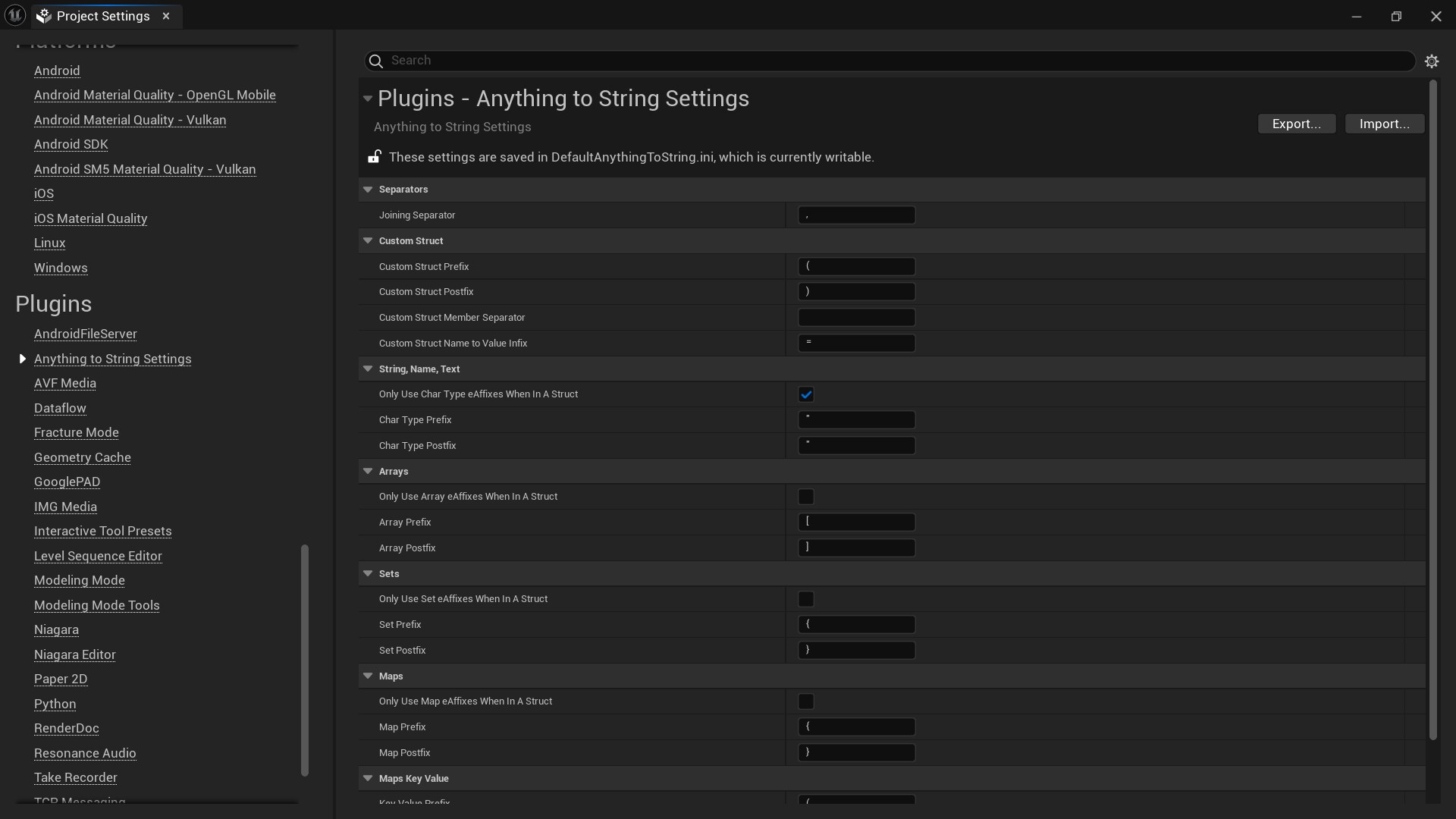
Task: Click the Char Type Prefix field
Action: pyautogui.click(x=856, y=420)
